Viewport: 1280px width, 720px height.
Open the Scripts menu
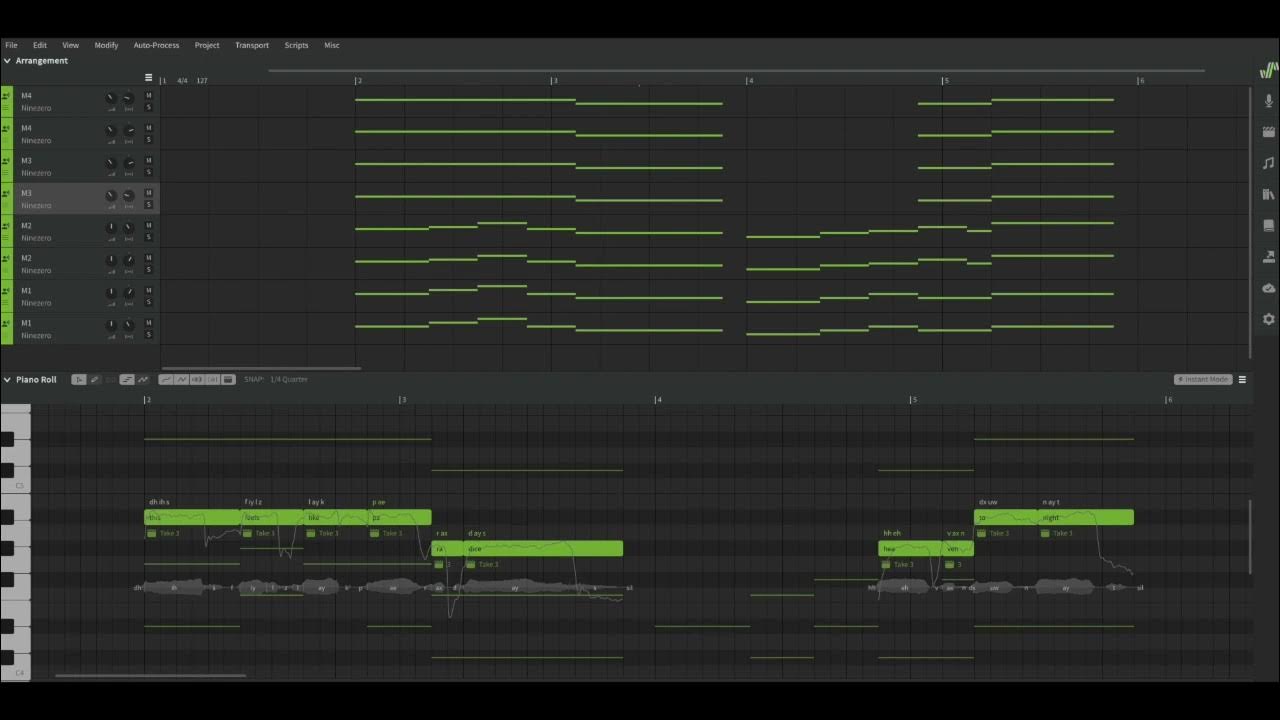coord(296,45)
